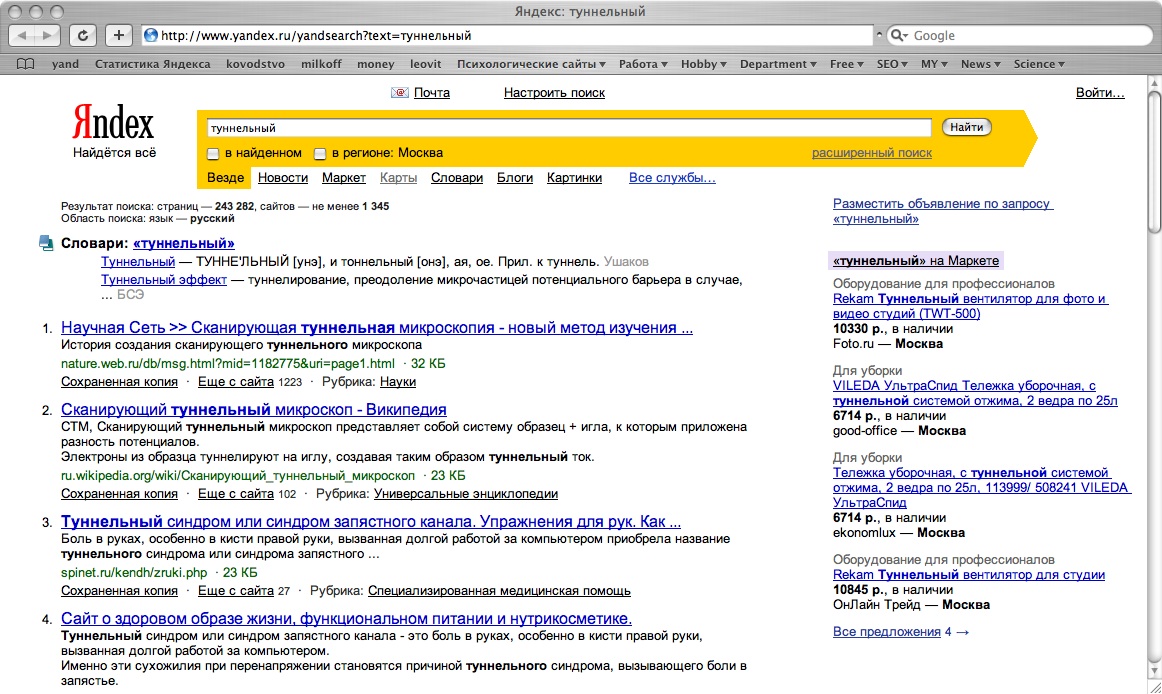Expand the 'Психологические сайты' bookmarks folder

(531, 64)
